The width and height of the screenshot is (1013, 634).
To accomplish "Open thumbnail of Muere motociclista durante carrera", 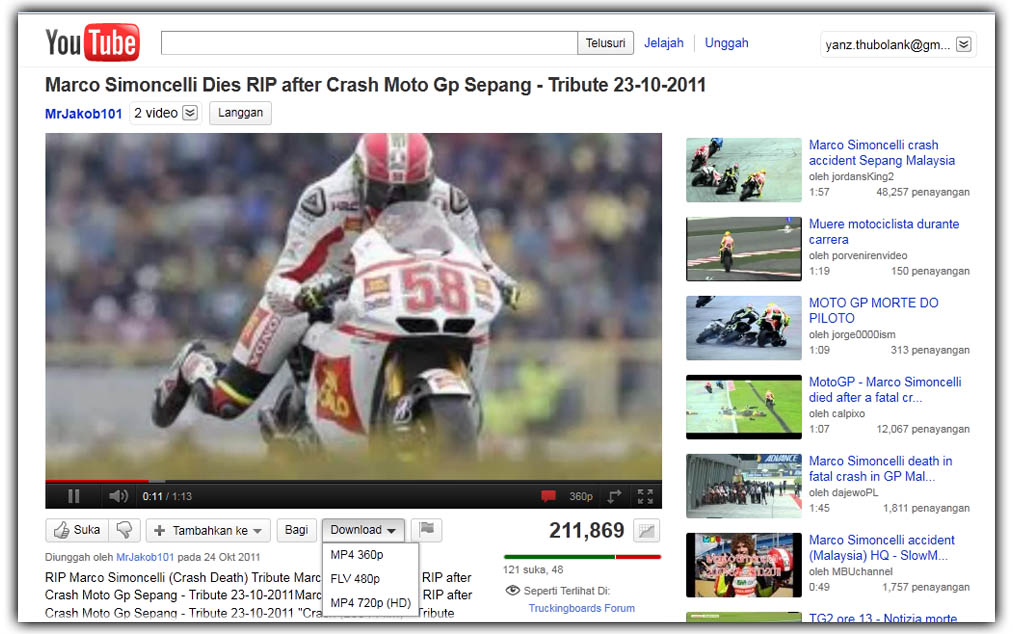I will (x=744, y=249).
